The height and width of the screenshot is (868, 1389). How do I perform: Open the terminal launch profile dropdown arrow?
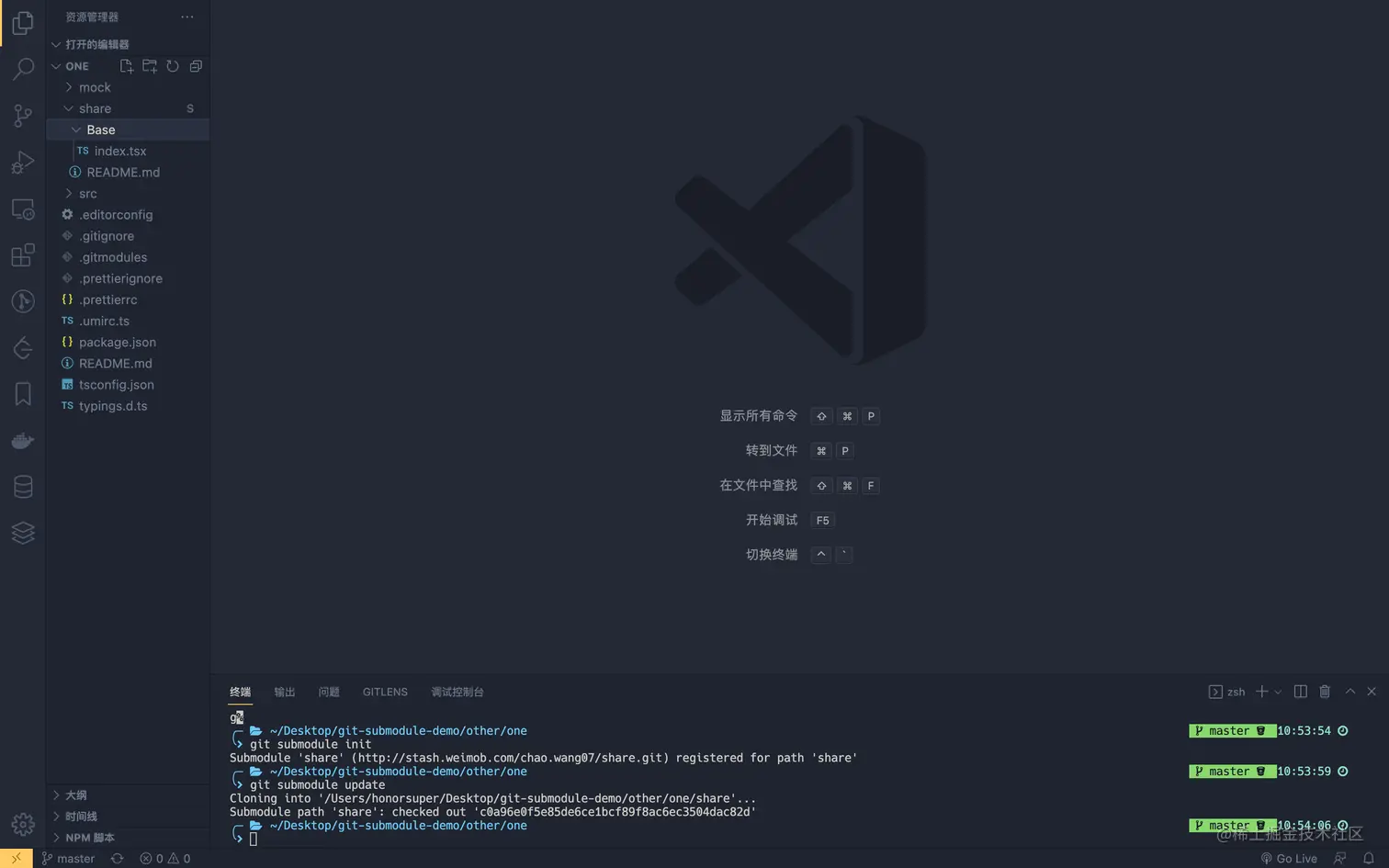pyautogui.click(x=1278, y=693)
